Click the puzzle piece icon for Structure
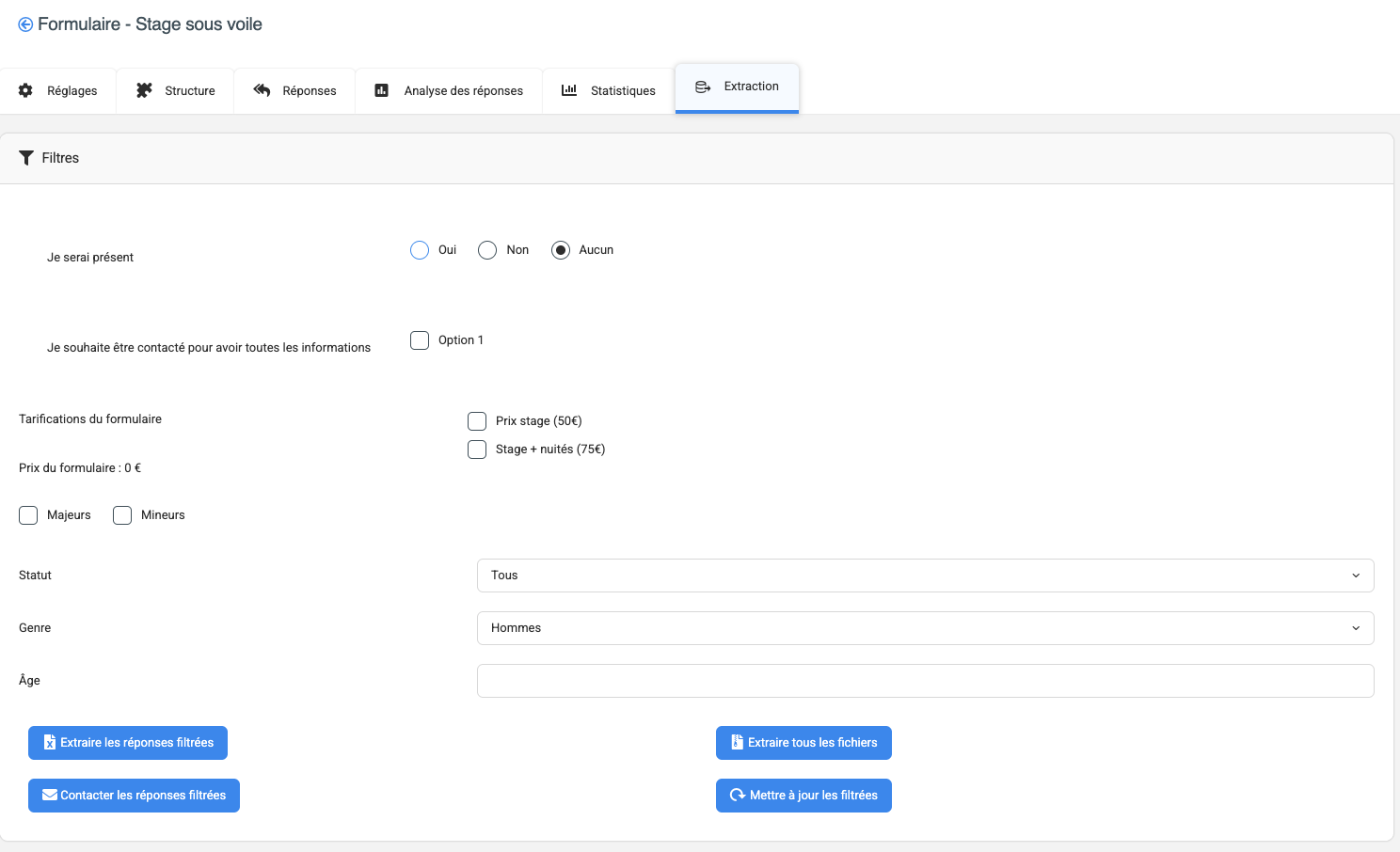Viewport: 1400px width, 852px height. (x=144, y=90)
